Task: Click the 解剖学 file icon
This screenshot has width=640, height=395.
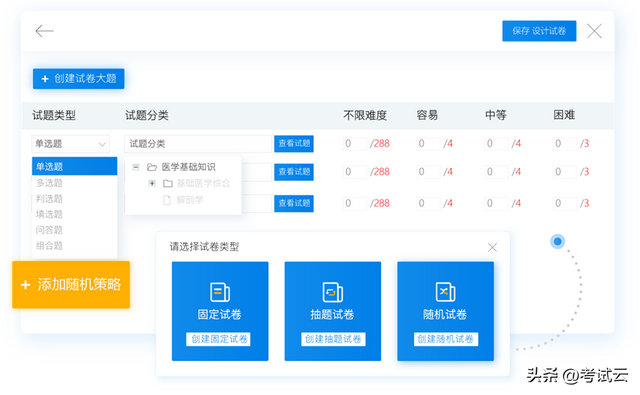Action: [x=167, y=200]
